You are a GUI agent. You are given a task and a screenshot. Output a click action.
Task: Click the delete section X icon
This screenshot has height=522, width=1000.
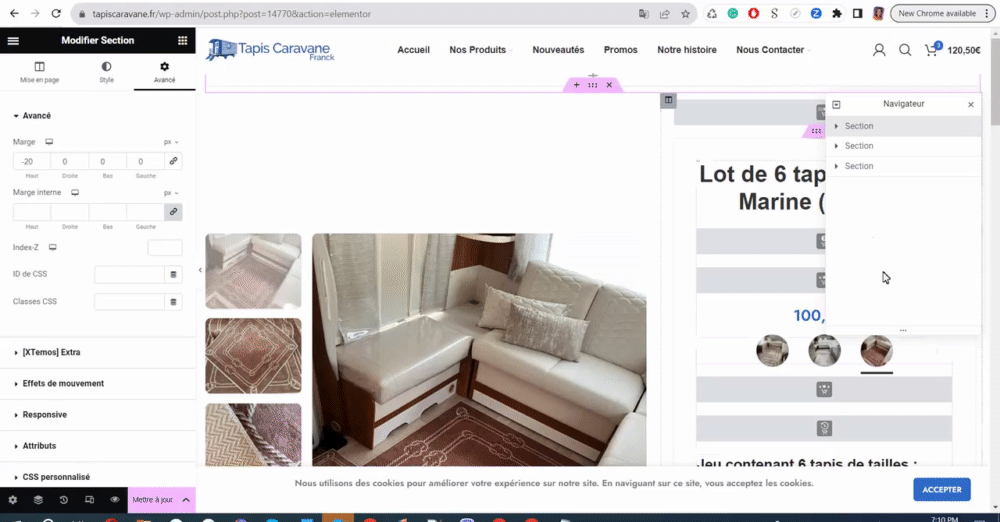coord(609,85)
